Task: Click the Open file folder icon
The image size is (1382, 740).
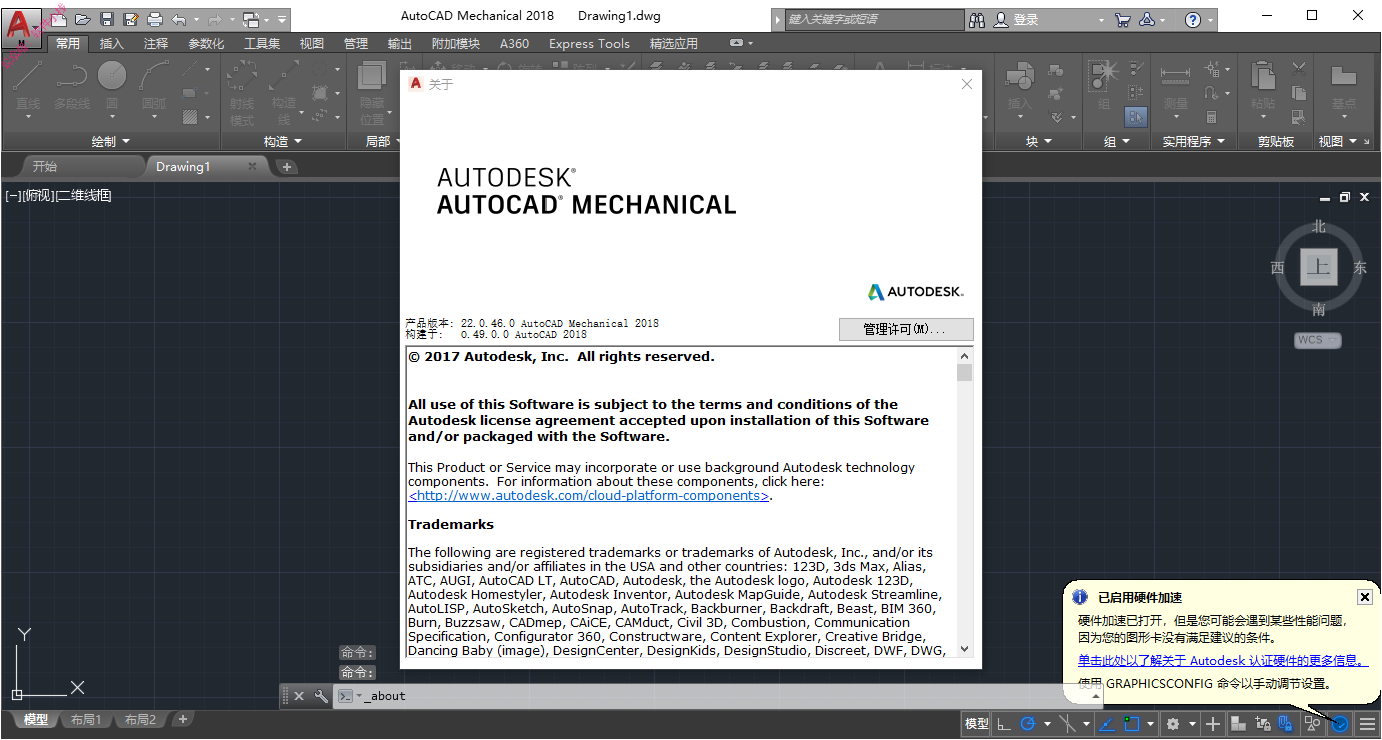Action: (x=83, y=19)
